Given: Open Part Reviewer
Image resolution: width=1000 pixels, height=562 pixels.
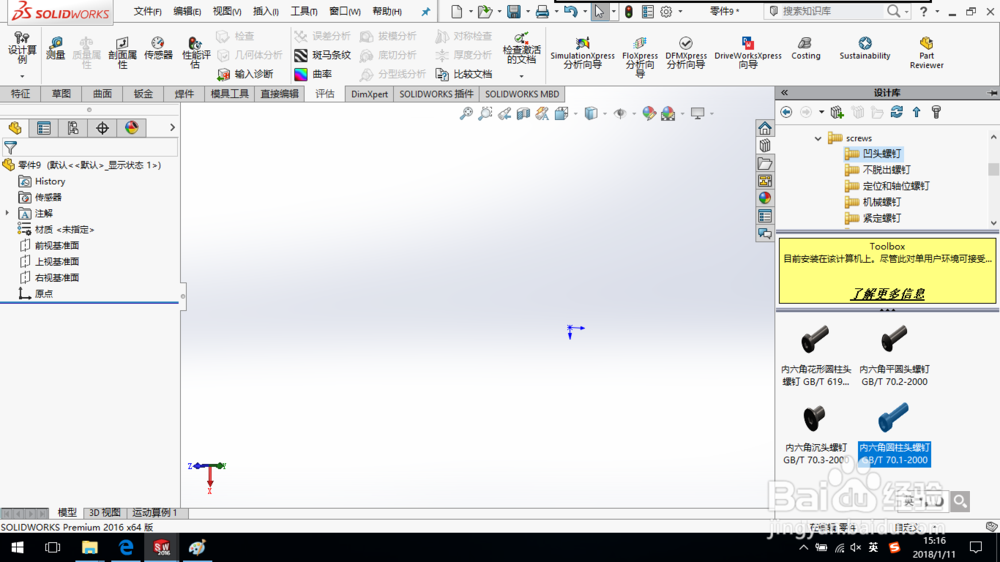Looking at the screenshot, I should click(x=927, y=52).
